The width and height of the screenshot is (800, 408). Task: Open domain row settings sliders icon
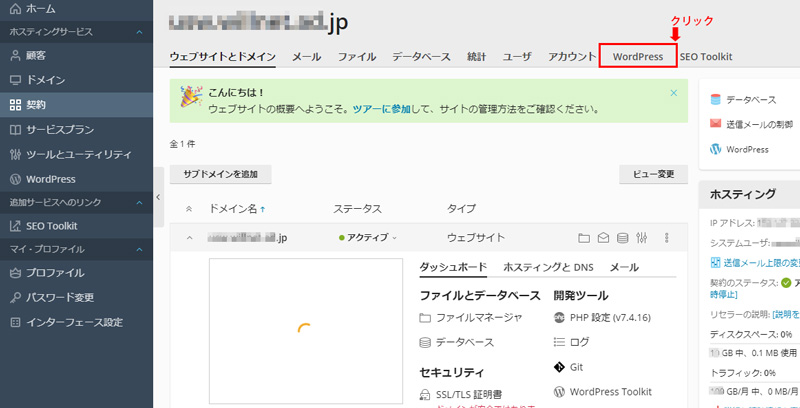coord(642,238)
